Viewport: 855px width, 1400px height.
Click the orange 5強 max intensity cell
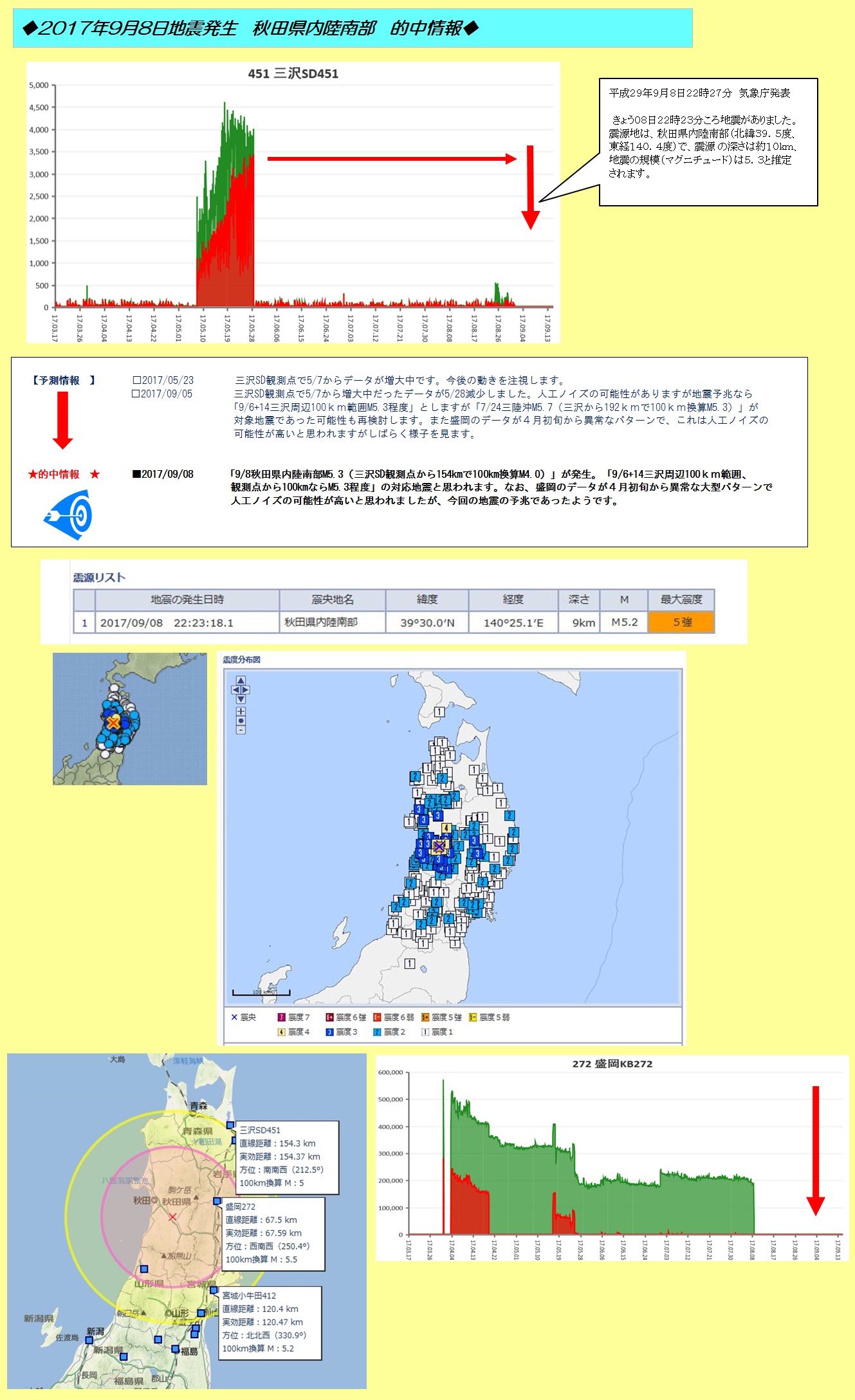pyautogui.click(x=681, y=623)
